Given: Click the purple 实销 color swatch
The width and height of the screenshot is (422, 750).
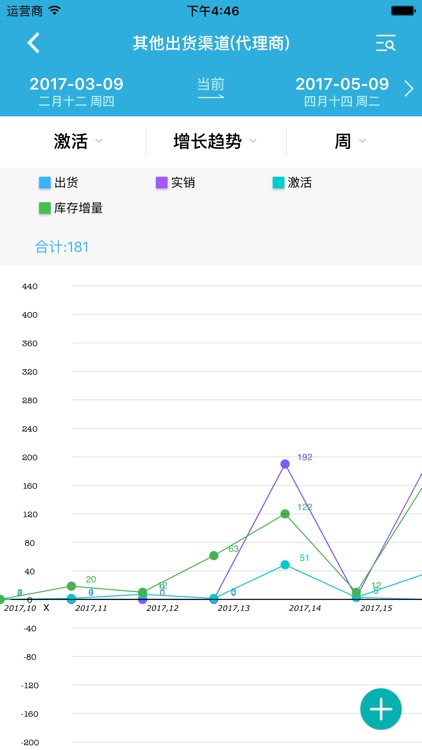Looking at the screenshot, I should [x=162, y=183].
